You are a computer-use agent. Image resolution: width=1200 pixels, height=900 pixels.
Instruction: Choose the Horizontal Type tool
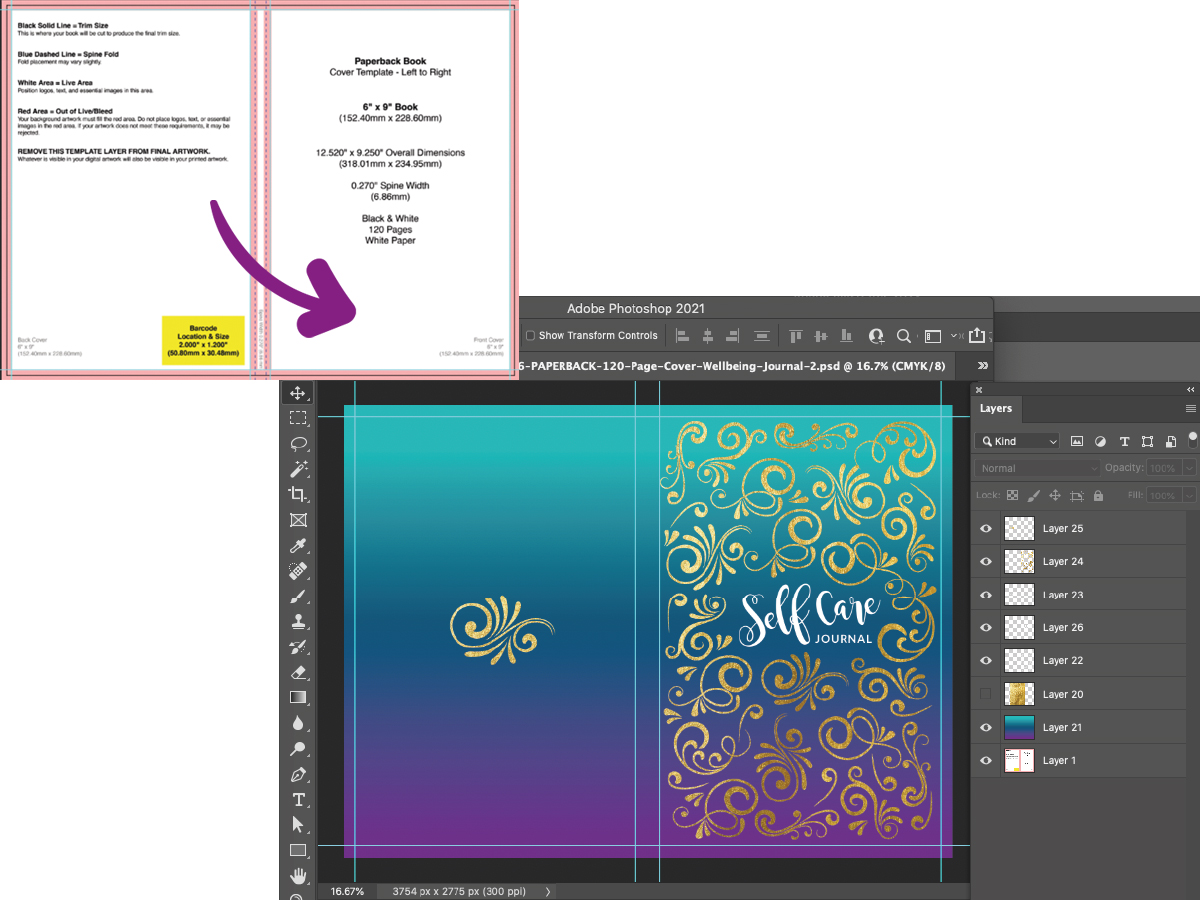pyautogui.click(x=298, y=799)
